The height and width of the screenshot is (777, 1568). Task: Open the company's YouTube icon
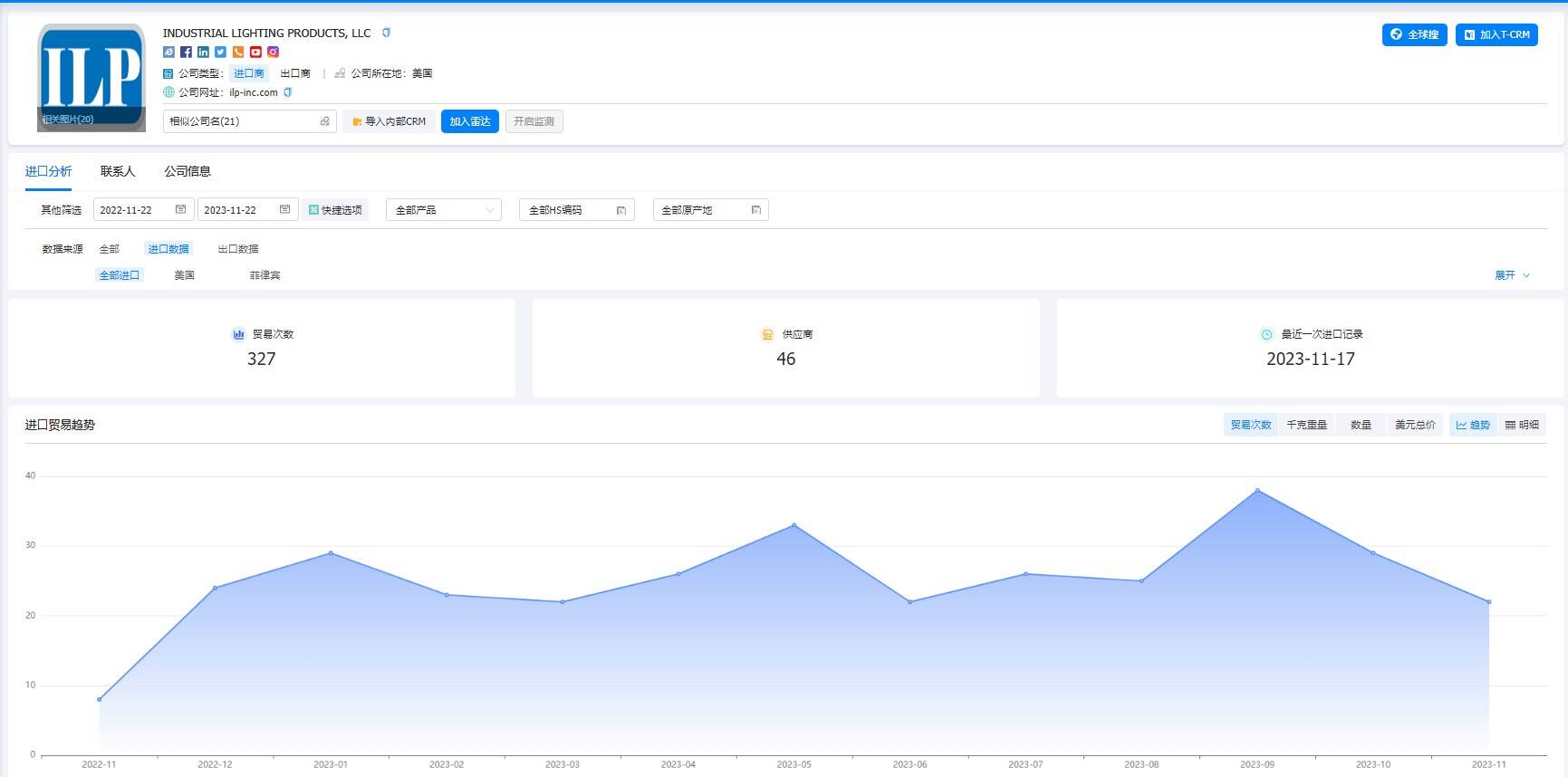pos(255,53)
